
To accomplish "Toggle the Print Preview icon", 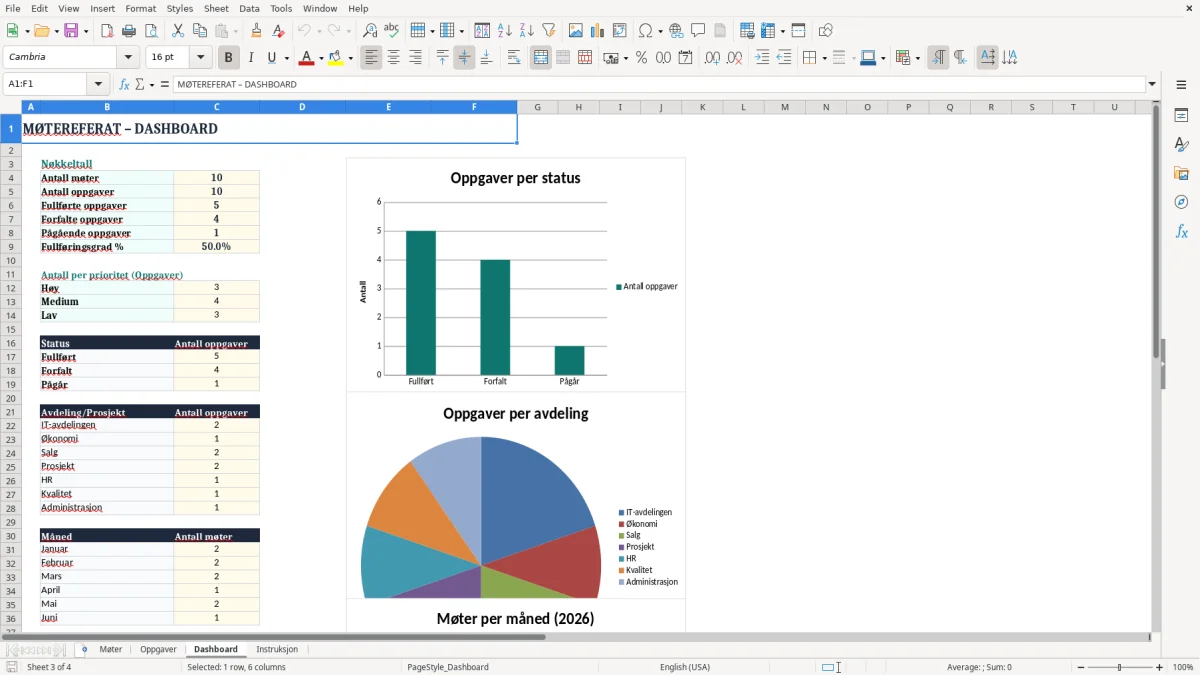I will 151,31.
